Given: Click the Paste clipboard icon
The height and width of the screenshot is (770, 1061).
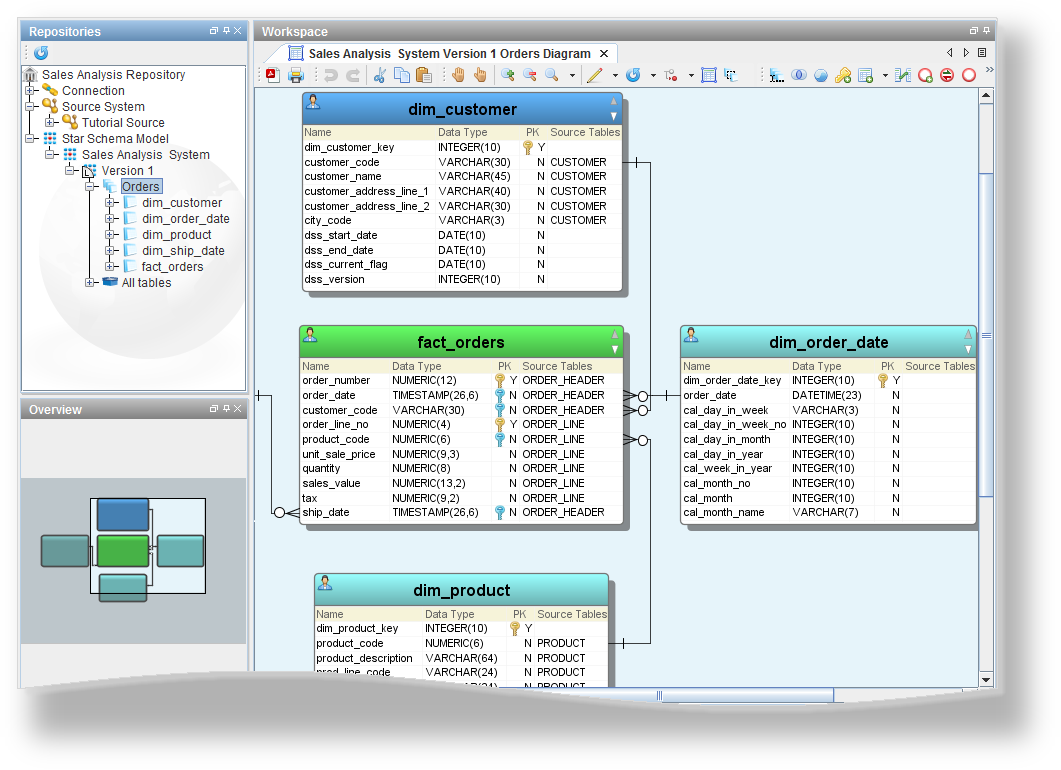Looking at the screenshot, I should (x=423, y=75).
